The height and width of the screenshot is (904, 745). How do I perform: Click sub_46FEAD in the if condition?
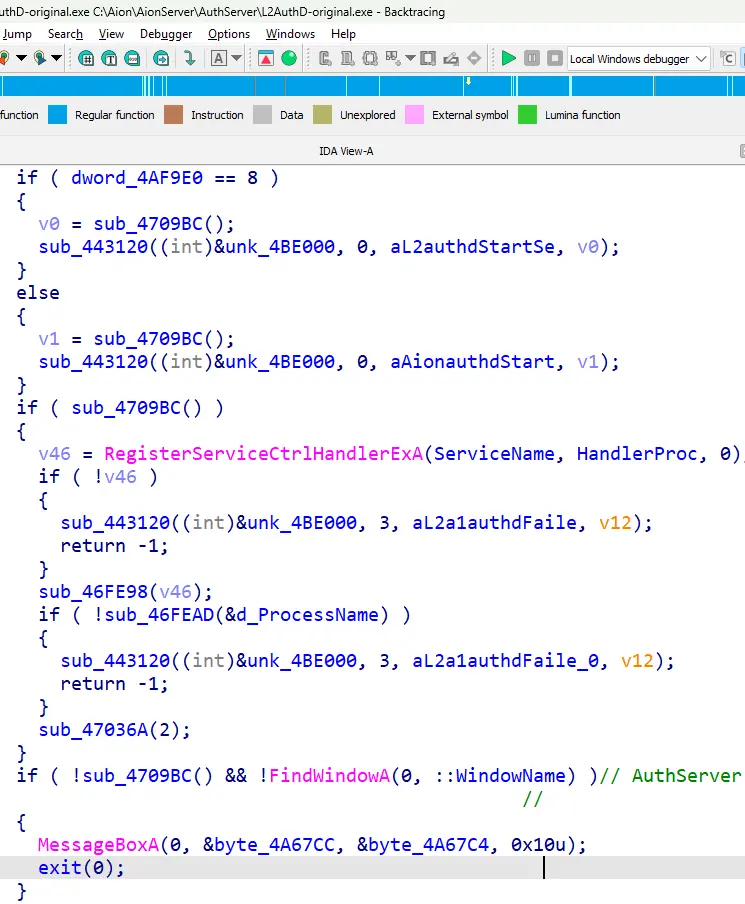[x=159, y=615]
